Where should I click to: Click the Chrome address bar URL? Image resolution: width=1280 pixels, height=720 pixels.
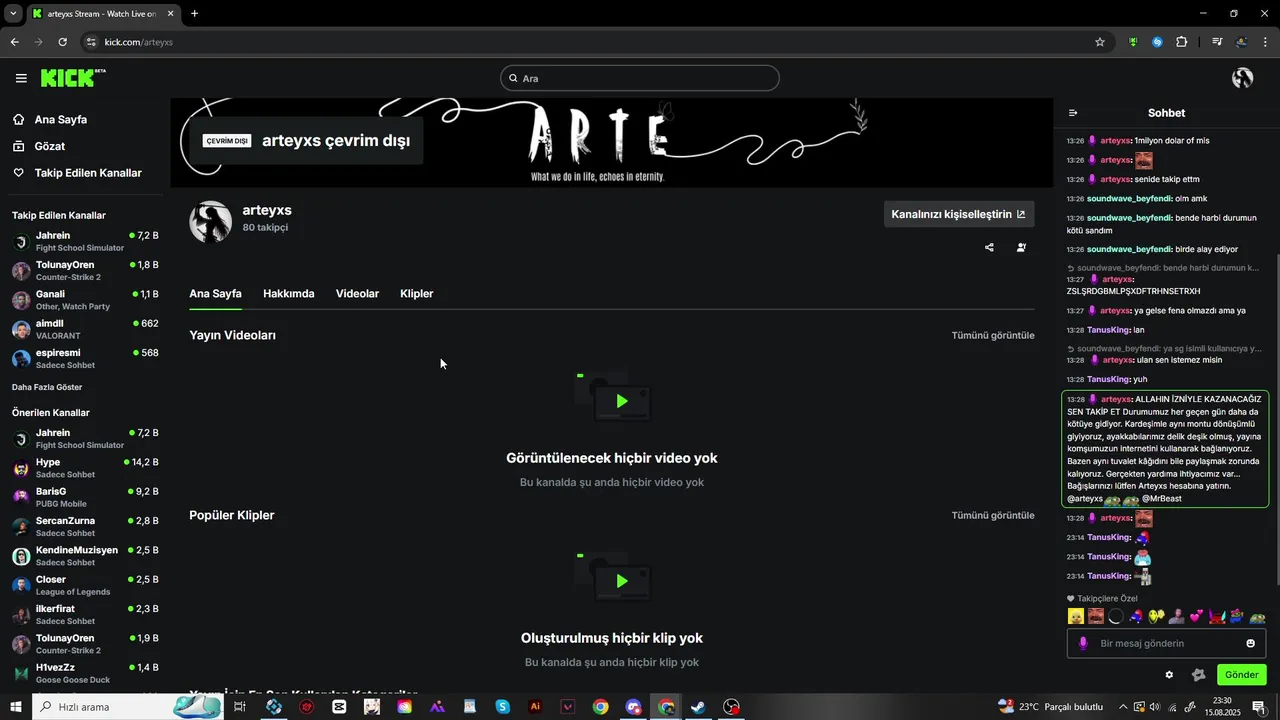coord(139,42)
